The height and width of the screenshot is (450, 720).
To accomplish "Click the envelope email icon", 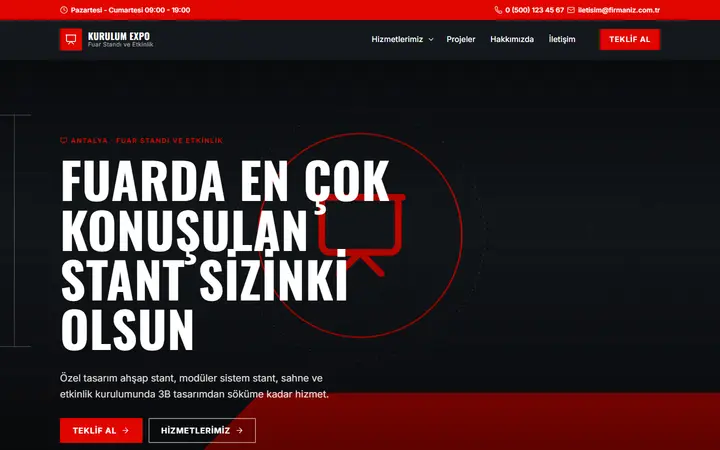I will (x=571, y=10).
